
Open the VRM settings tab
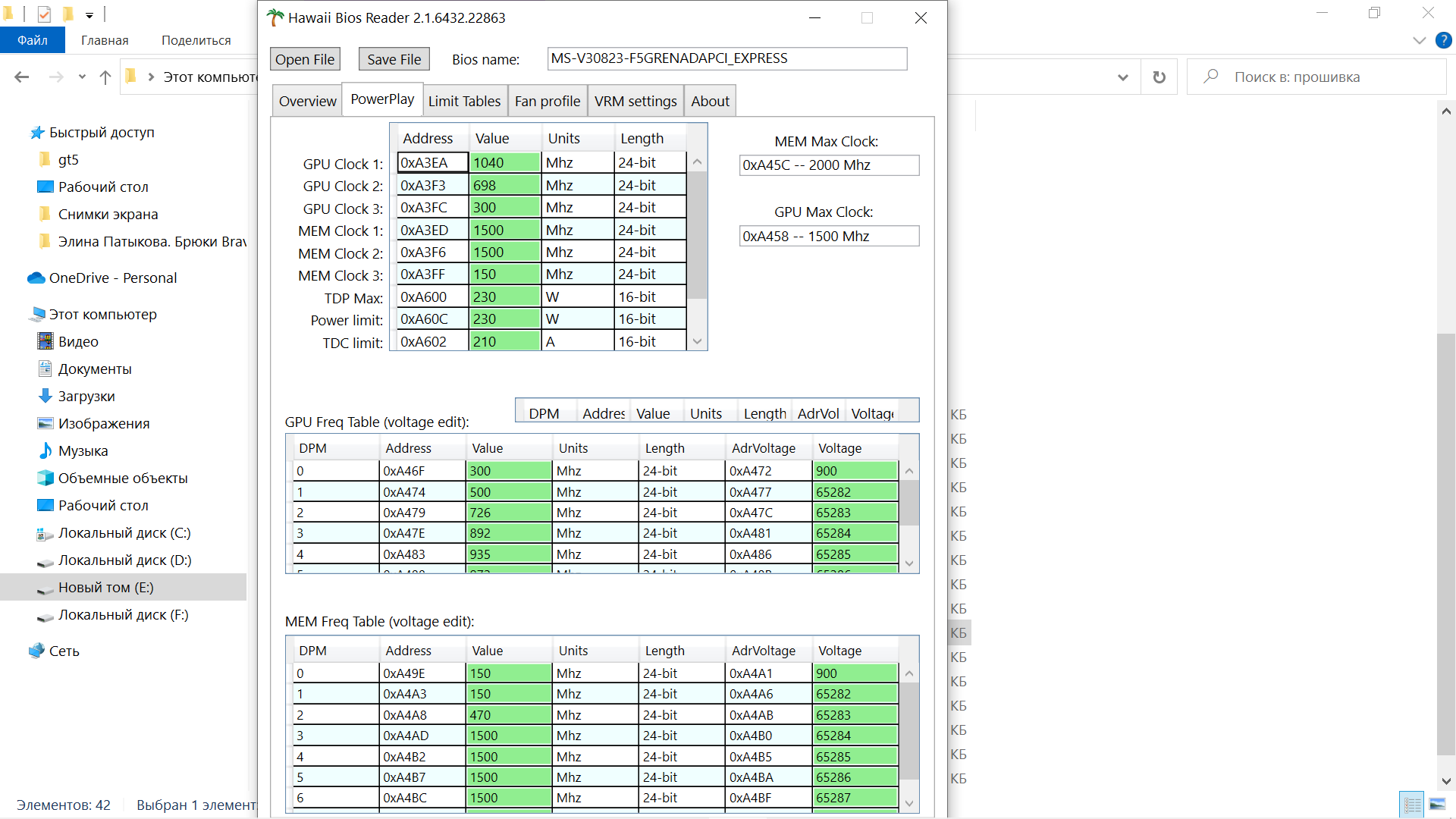coord(635,101)
